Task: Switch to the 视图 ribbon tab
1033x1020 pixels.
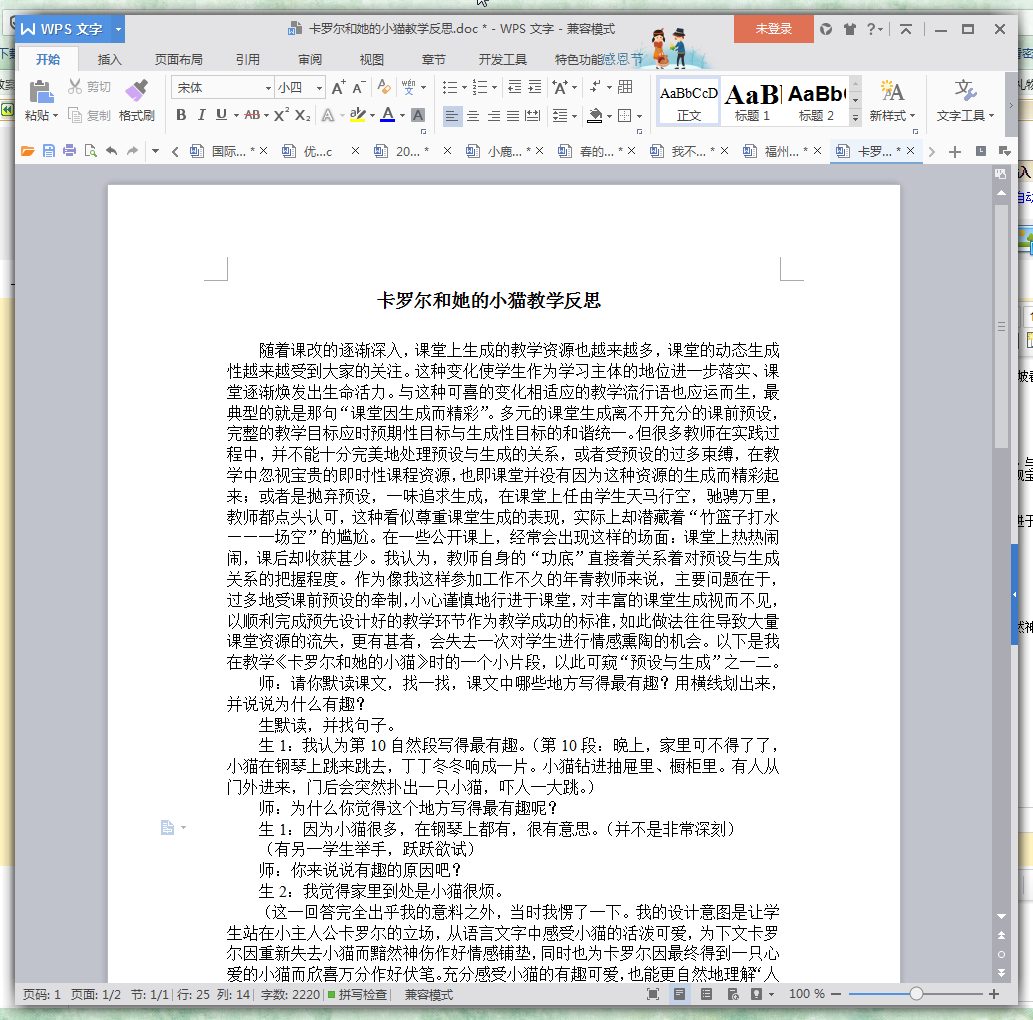Action: click(372, 59)
